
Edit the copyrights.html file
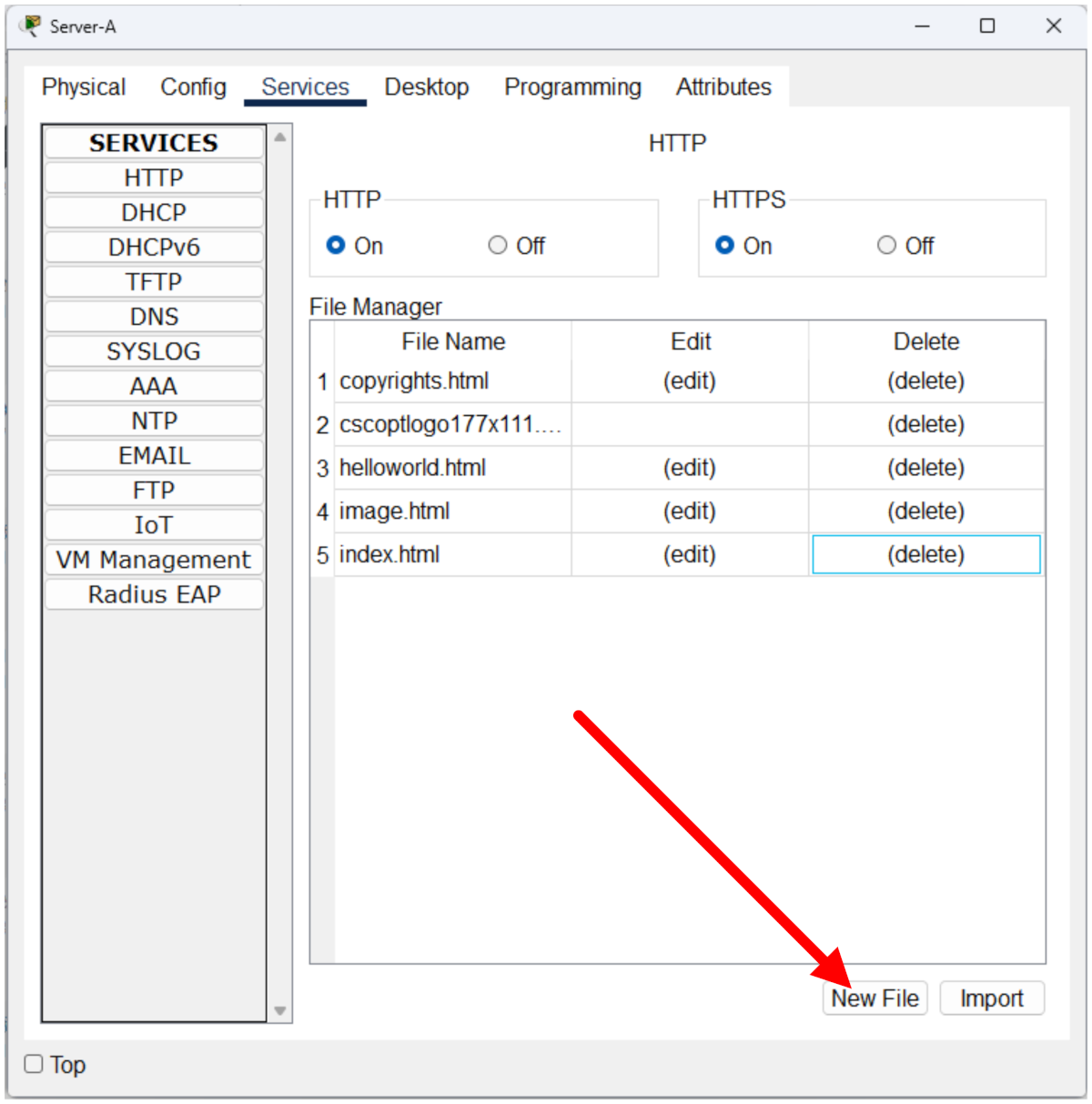[689, 381]
